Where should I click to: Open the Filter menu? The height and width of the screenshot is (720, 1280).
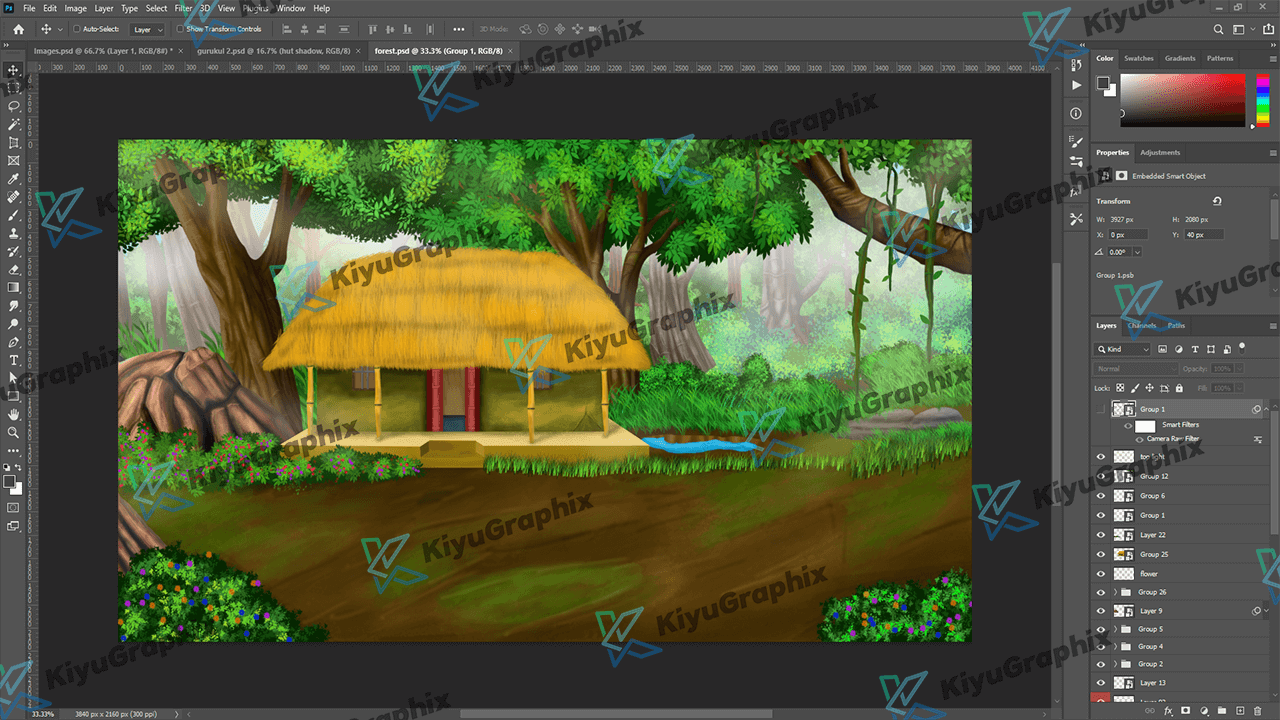pyautogui.click(x=183, y=8)
